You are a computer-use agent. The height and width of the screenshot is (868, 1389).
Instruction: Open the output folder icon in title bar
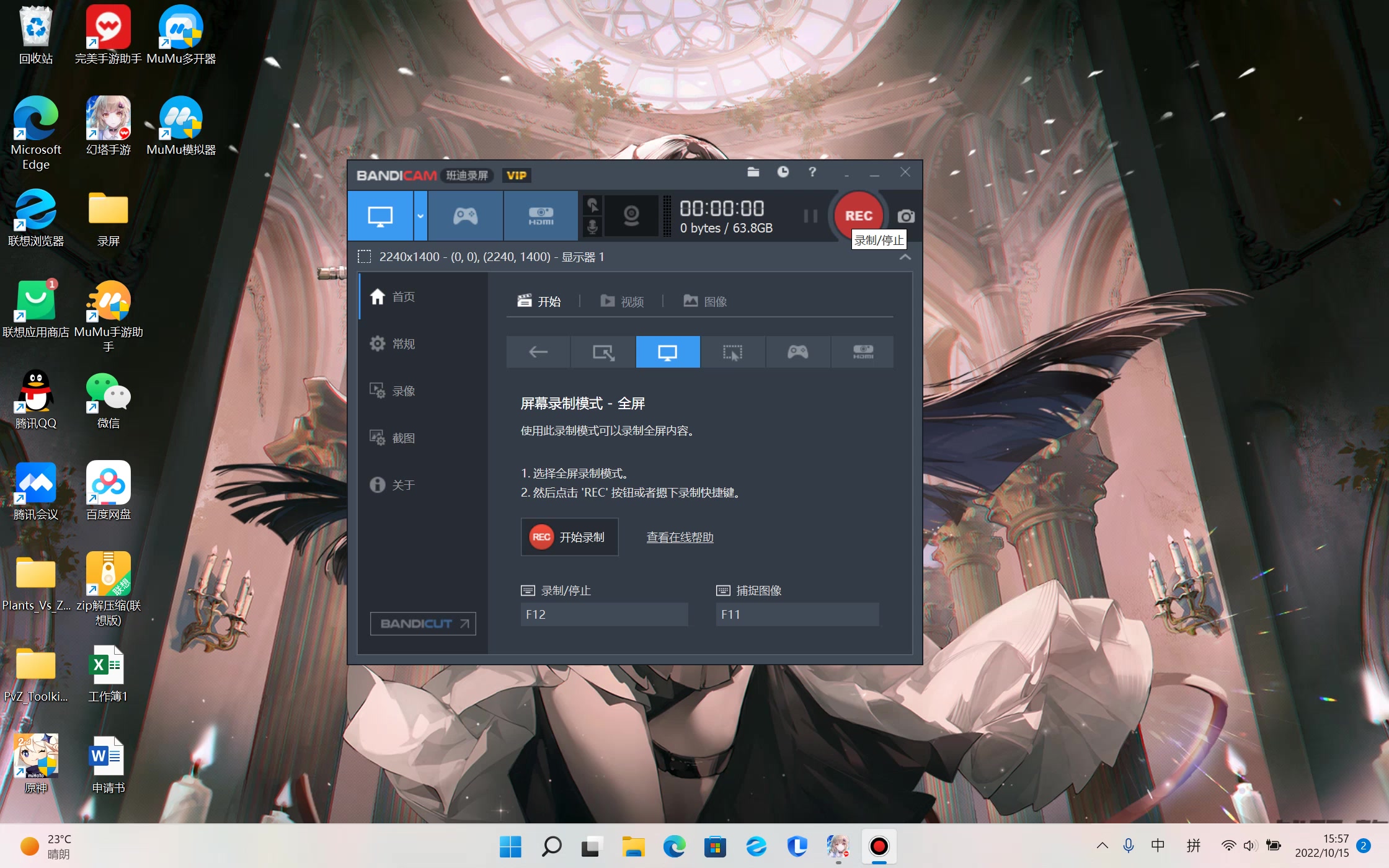point(753,172)
